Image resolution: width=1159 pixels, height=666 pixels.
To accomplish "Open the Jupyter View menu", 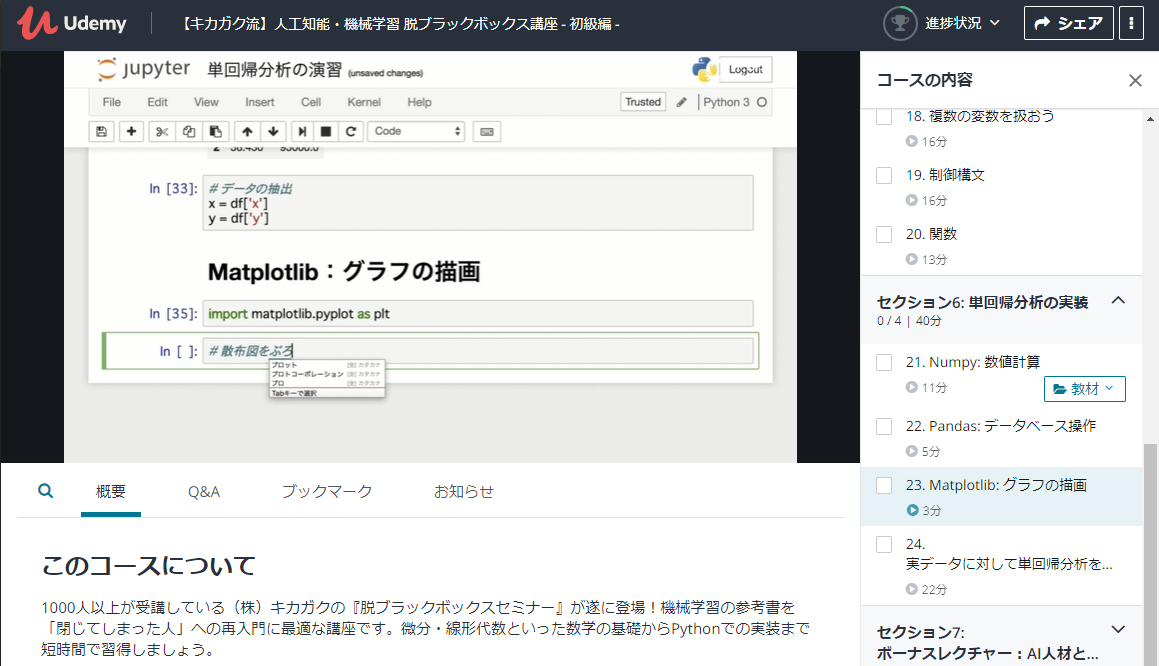I will (x=206, y=102).
